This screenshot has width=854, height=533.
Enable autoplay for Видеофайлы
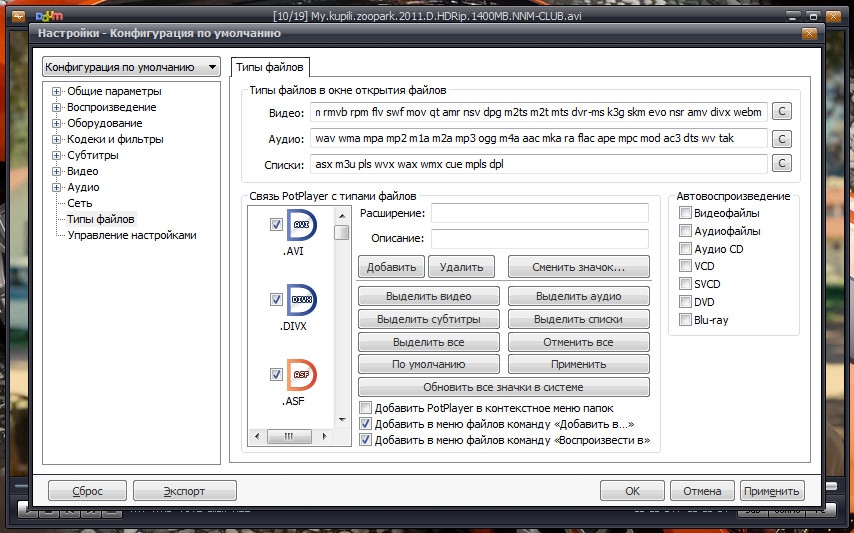tap(685, 213)
